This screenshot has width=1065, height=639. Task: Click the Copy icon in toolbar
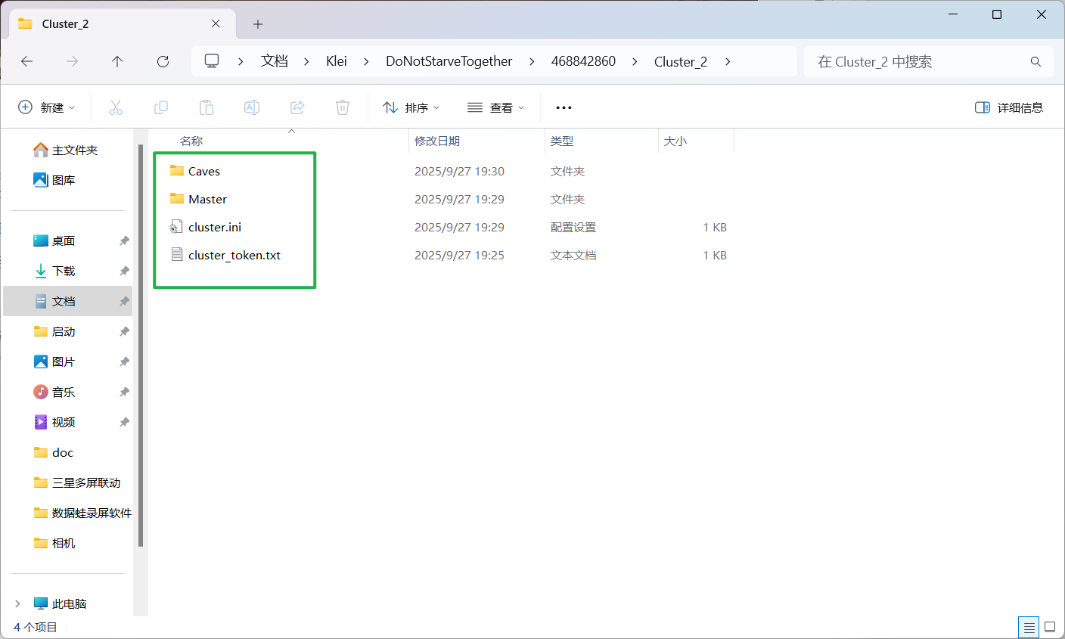tap(161, 107)
